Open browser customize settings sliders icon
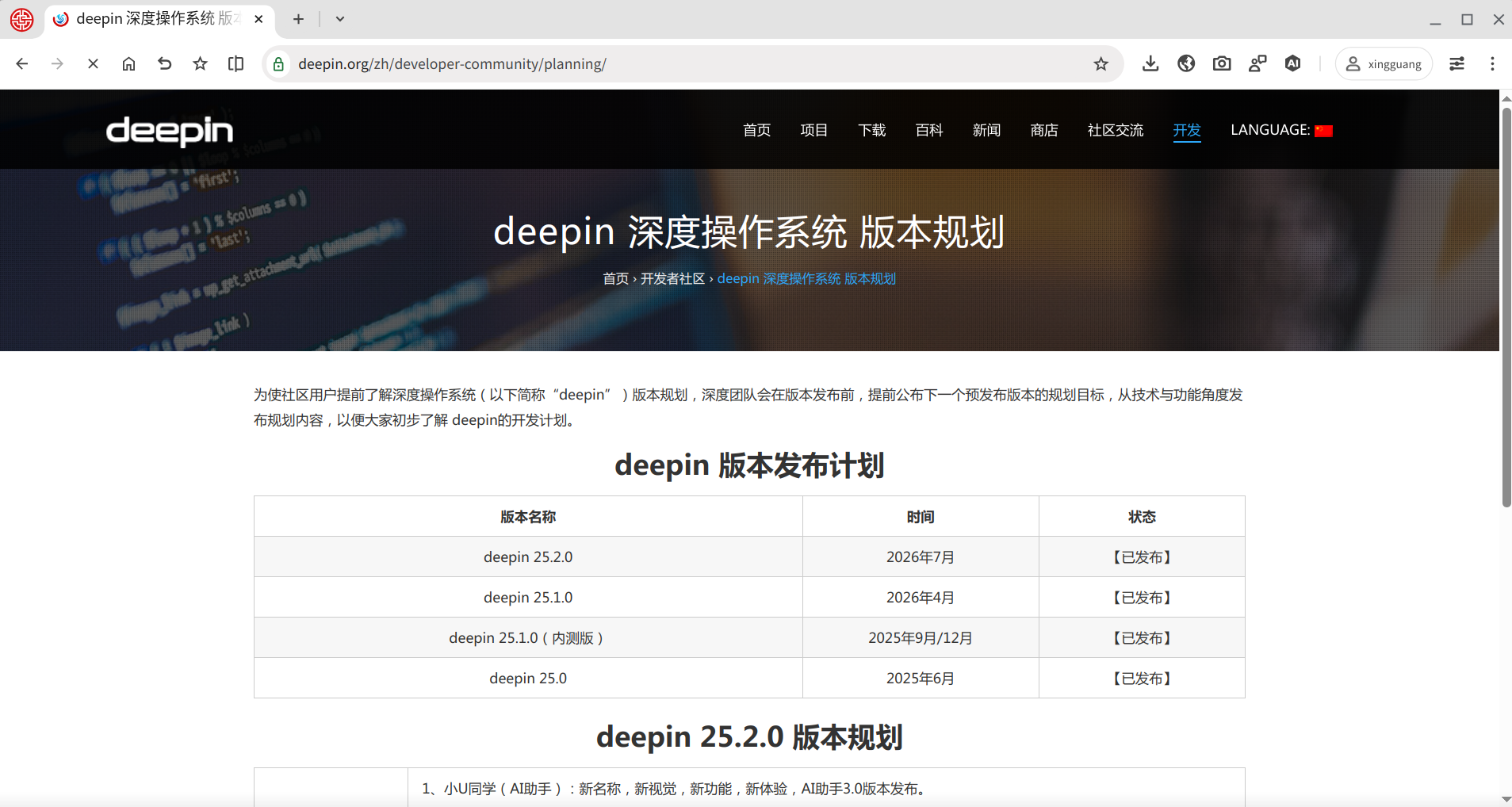This screenshot has height=807, width=1512. pyautogui.click(x=1457, y=63)
